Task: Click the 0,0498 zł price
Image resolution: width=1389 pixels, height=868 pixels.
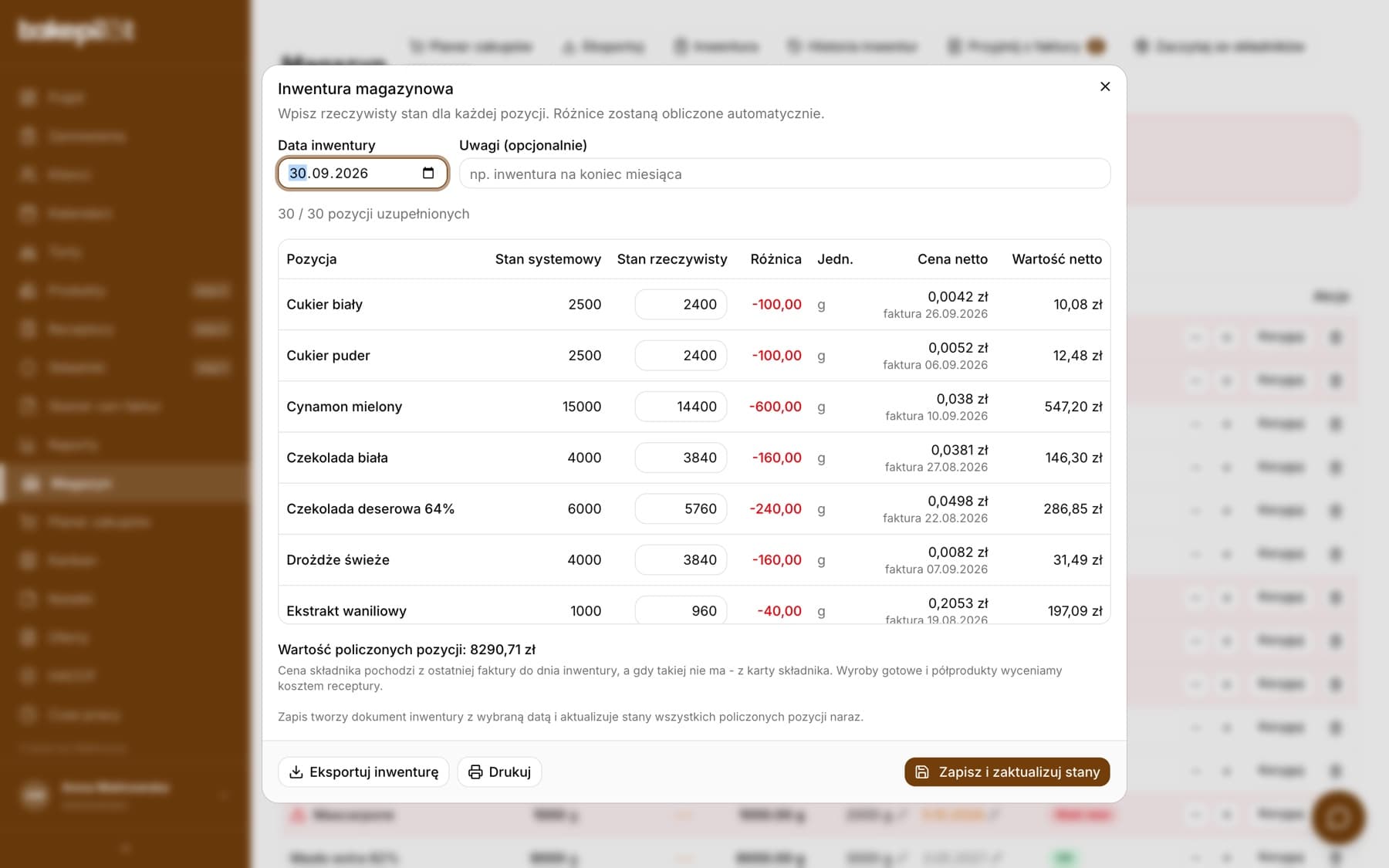Action: pyautogui.click(x=958, y=501)
